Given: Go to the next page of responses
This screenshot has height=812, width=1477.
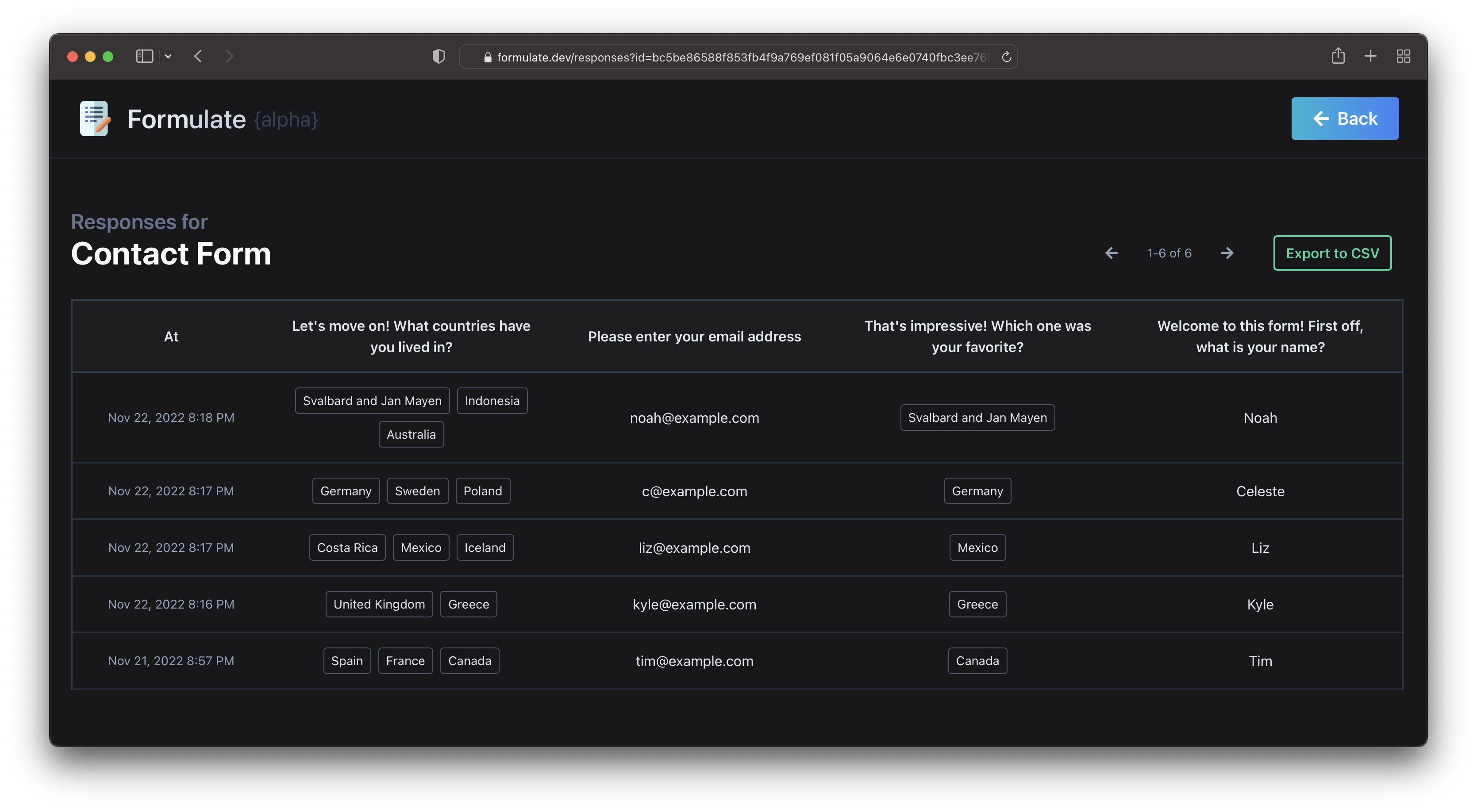Looking at the screenshot, I should pyautogui.click(x=1227, y=253).
